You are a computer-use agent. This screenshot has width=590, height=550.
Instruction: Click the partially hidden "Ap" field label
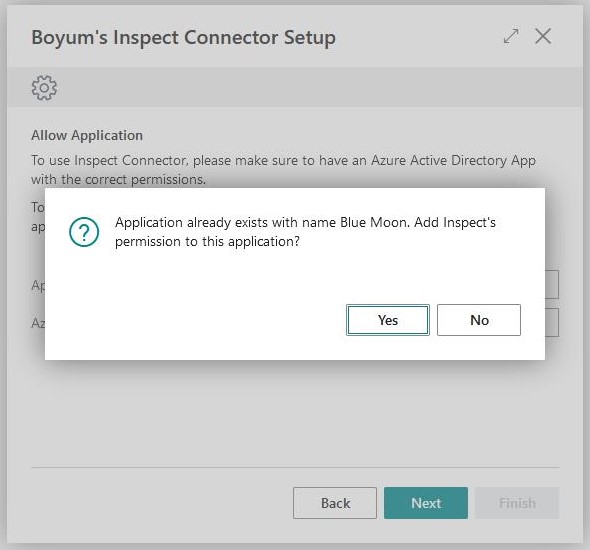click(x=38, y=286)
